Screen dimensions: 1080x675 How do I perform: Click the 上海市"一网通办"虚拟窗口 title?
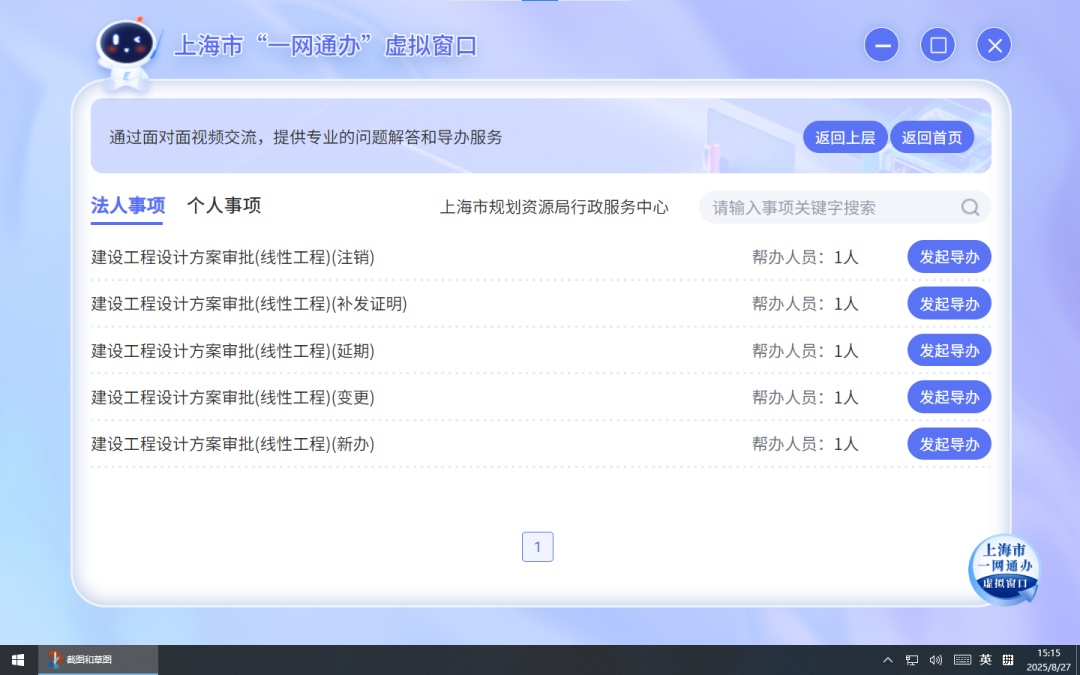pyautogui.click(x=325, y=46)
